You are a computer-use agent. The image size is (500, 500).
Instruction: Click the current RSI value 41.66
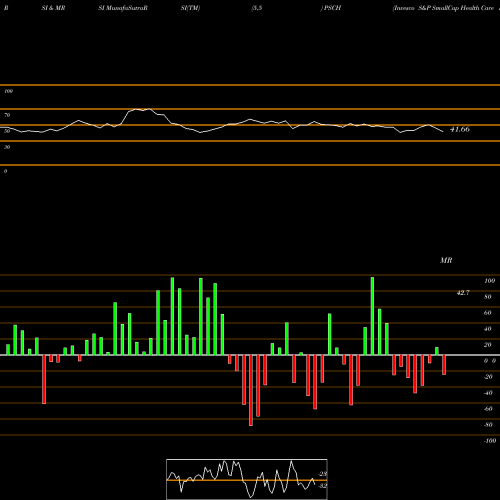point(460,129)
